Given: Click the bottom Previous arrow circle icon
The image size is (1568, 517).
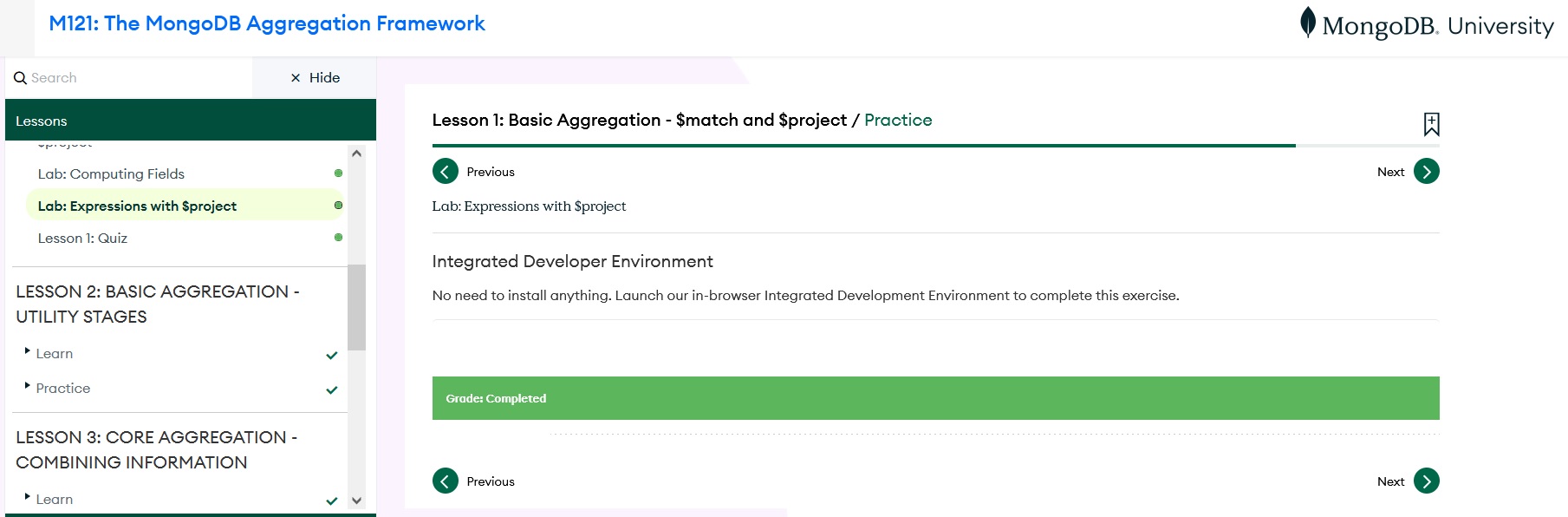Looking at the screenshot, I should (445, 481).
